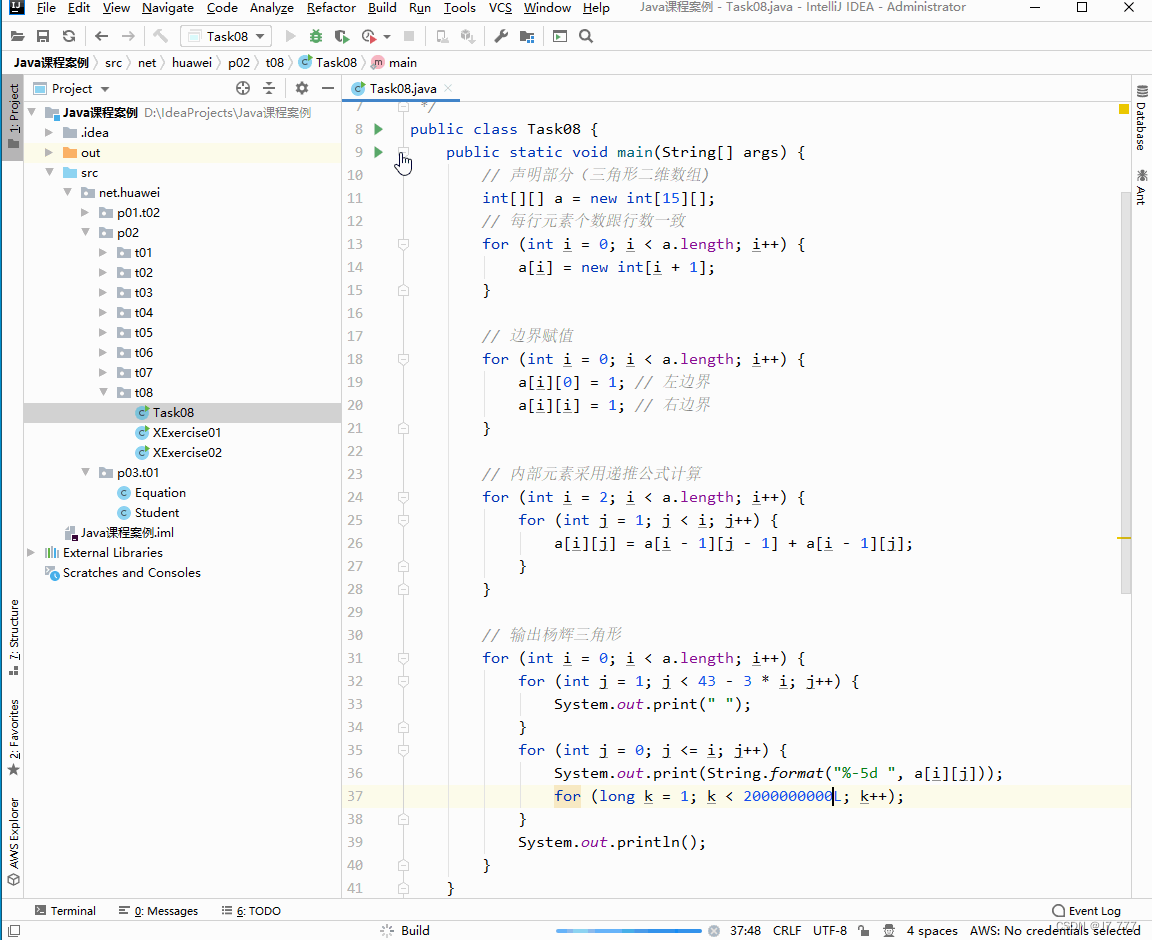
Task: Click the Run with Coverage icon
Action: [342, 36]
